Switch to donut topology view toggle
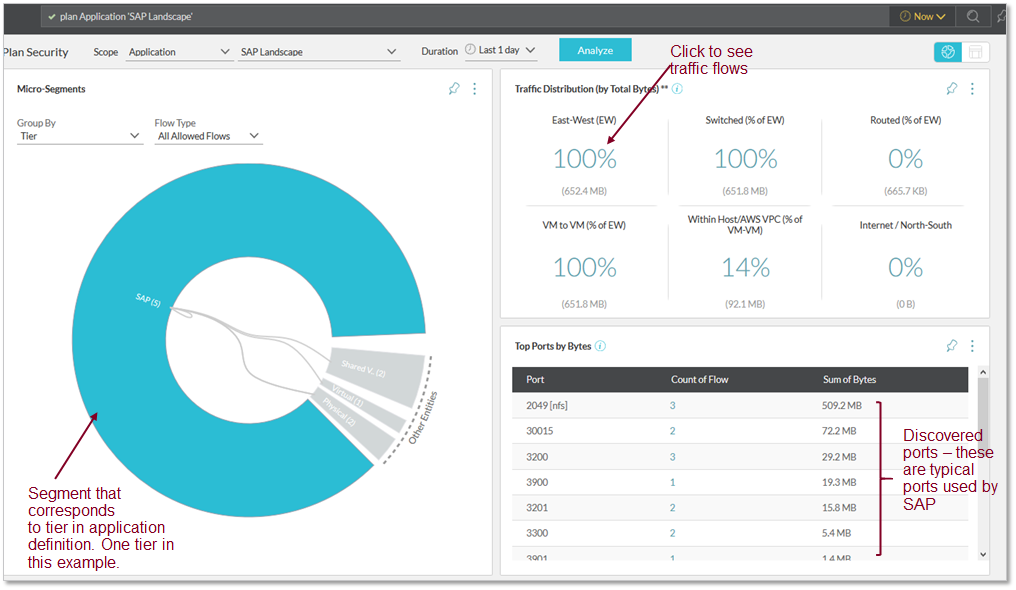The width and height of the screenshot is (1016, 590). pos(948,52)
